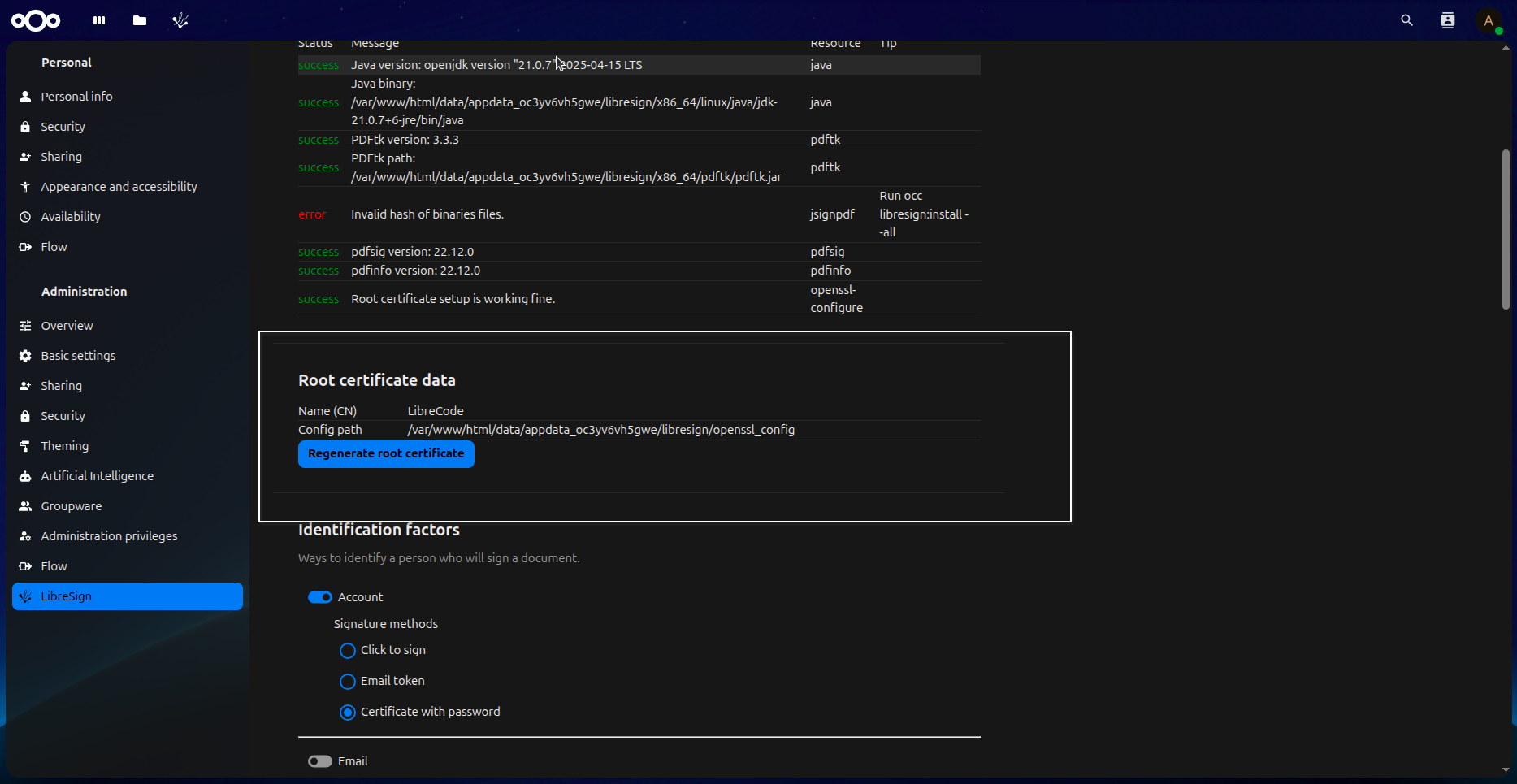
Task: Open Administration privileges settings
Action: point(128,536)
